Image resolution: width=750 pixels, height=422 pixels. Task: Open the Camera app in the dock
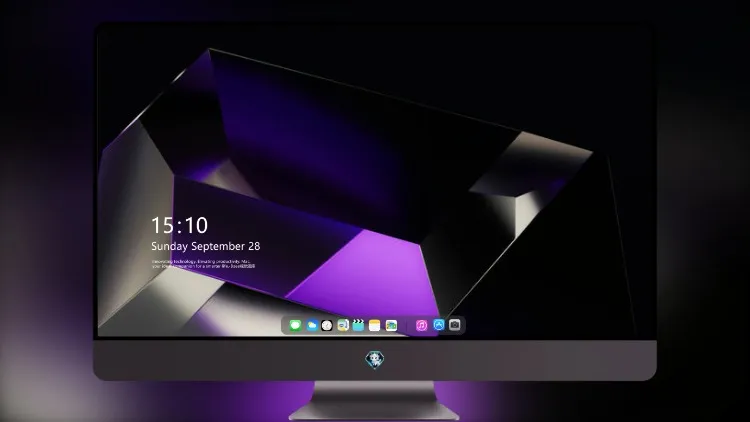[x=455, y=325]
